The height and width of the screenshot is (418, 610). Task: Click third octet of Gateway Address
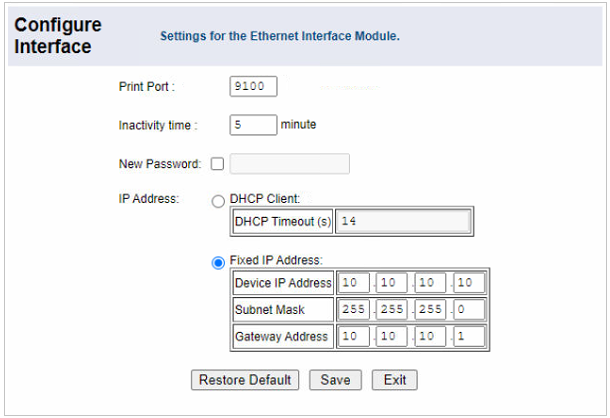pyautogui.click(x=431, y=337)
